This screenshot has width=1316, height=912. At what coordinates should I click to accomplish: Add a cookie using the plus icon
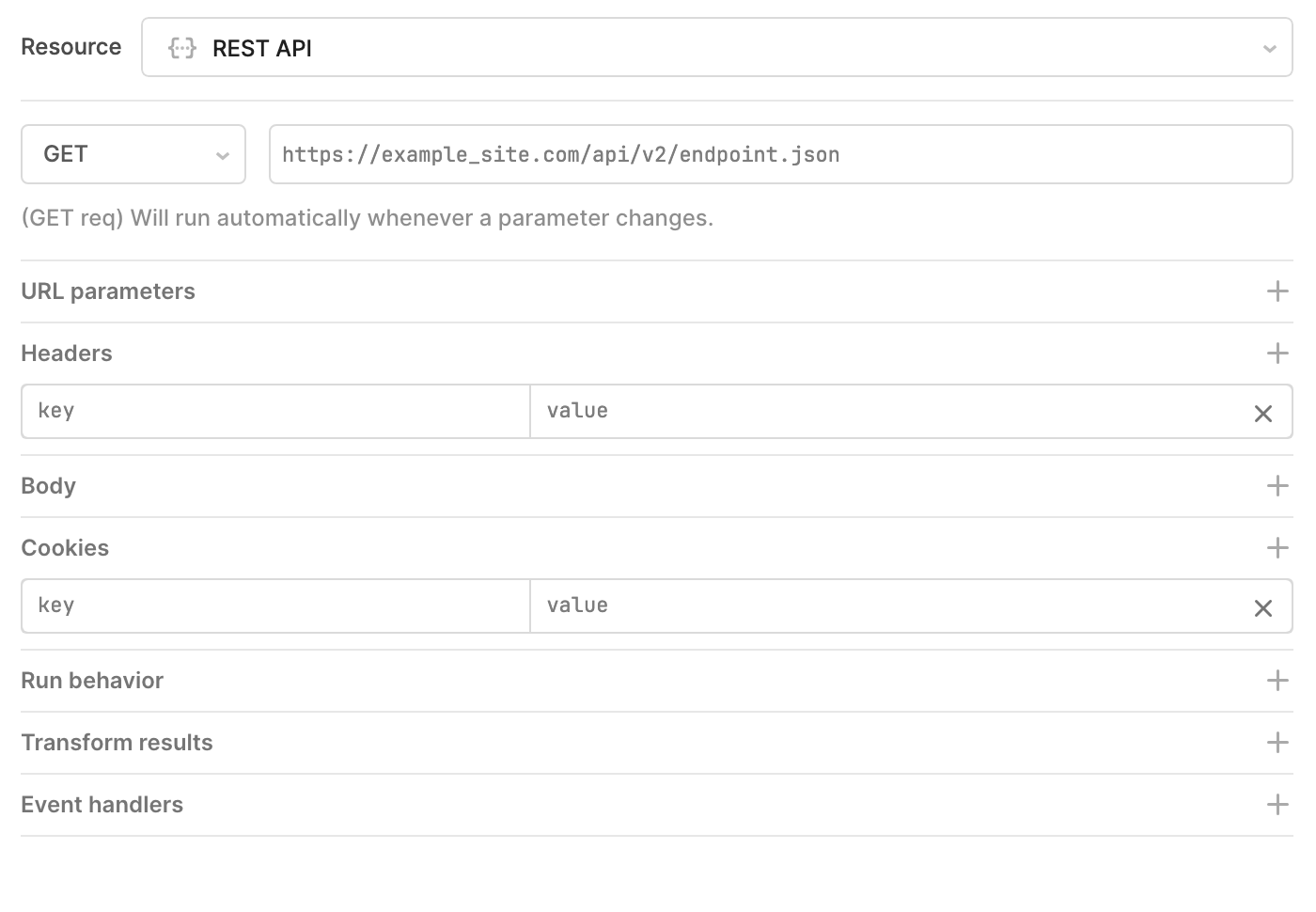pos(1277,548)
